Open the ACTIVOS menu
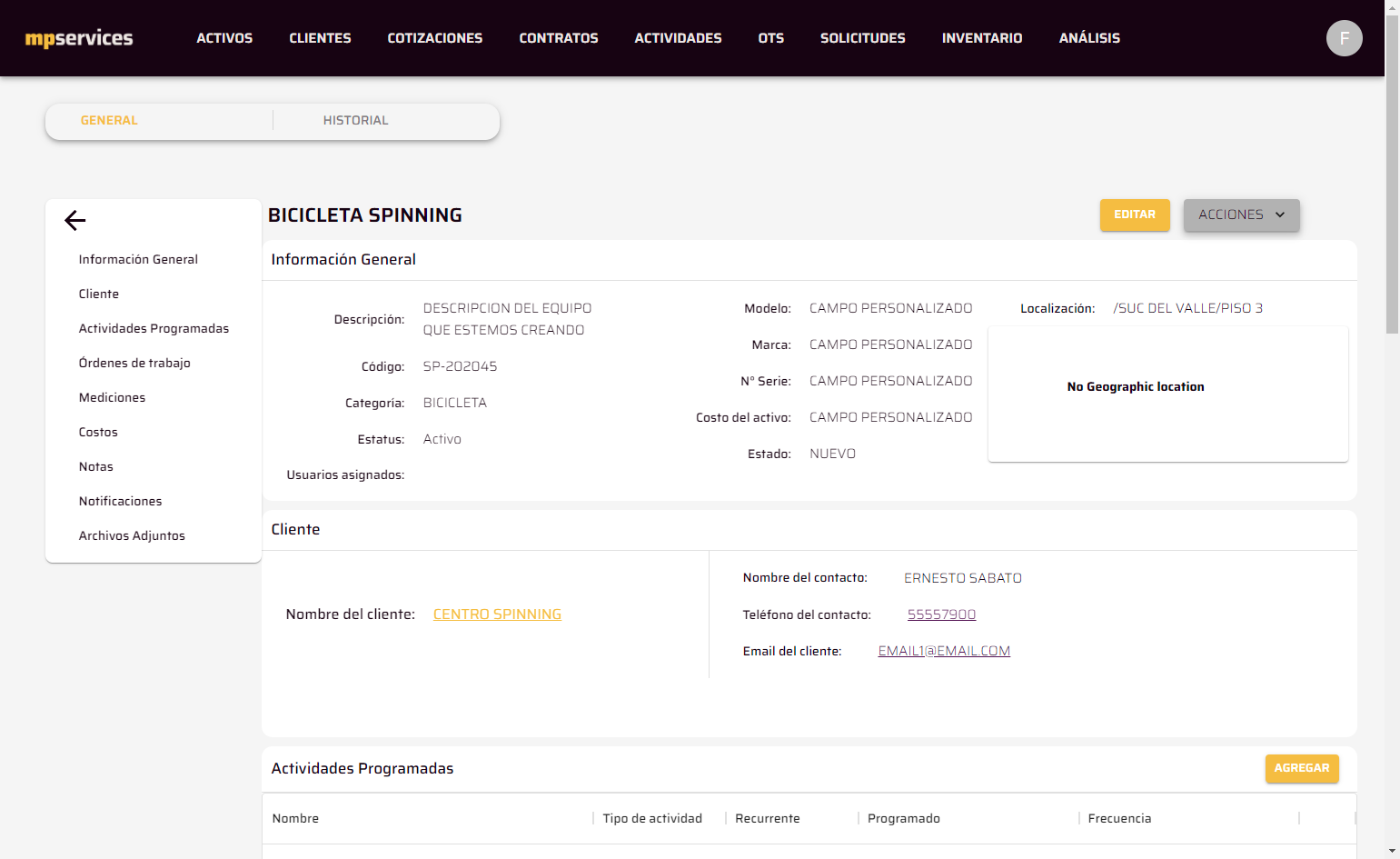This screenshot has width=1400, height=859. 224,38
